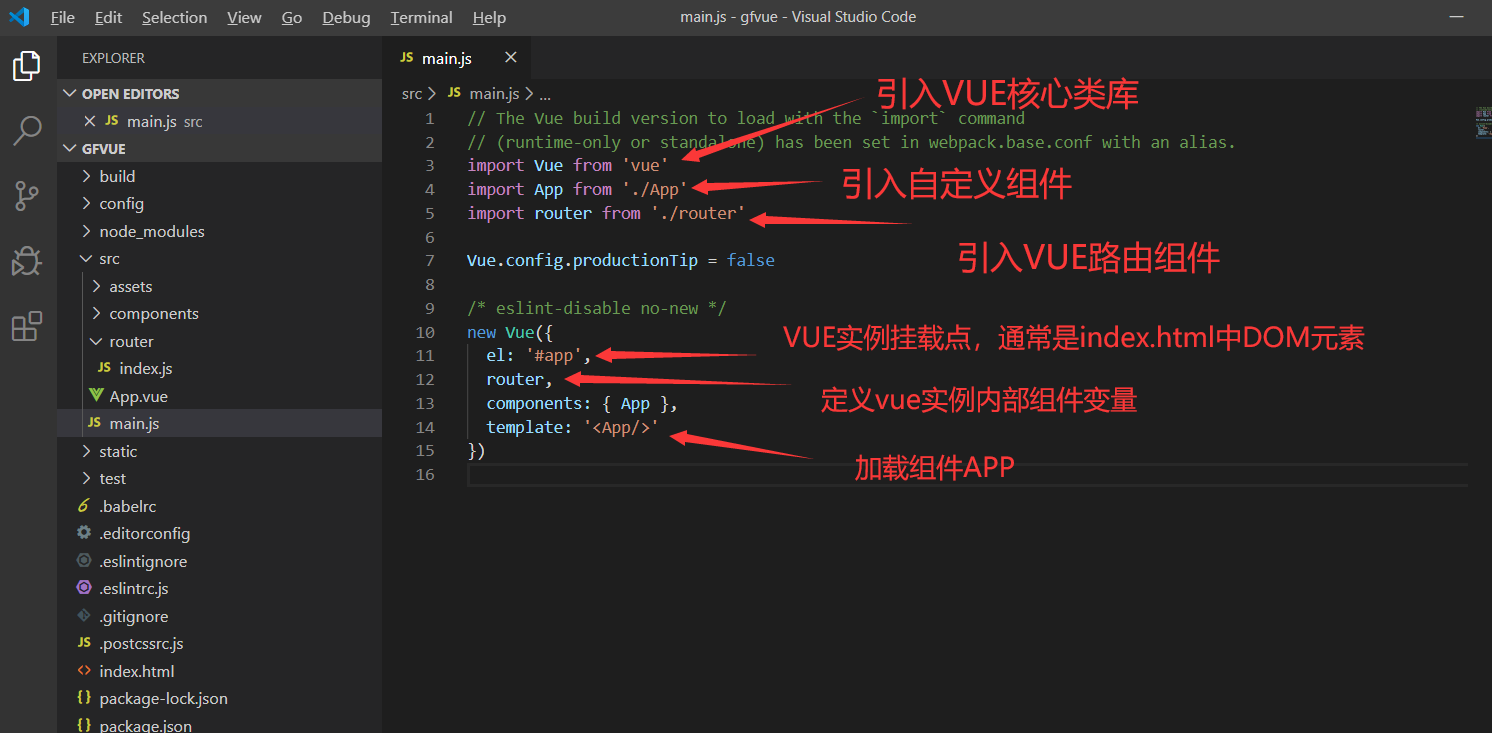Expand the test folder
The height and width of the screenshot is (733, 1492).
click(x=219, y=478)
